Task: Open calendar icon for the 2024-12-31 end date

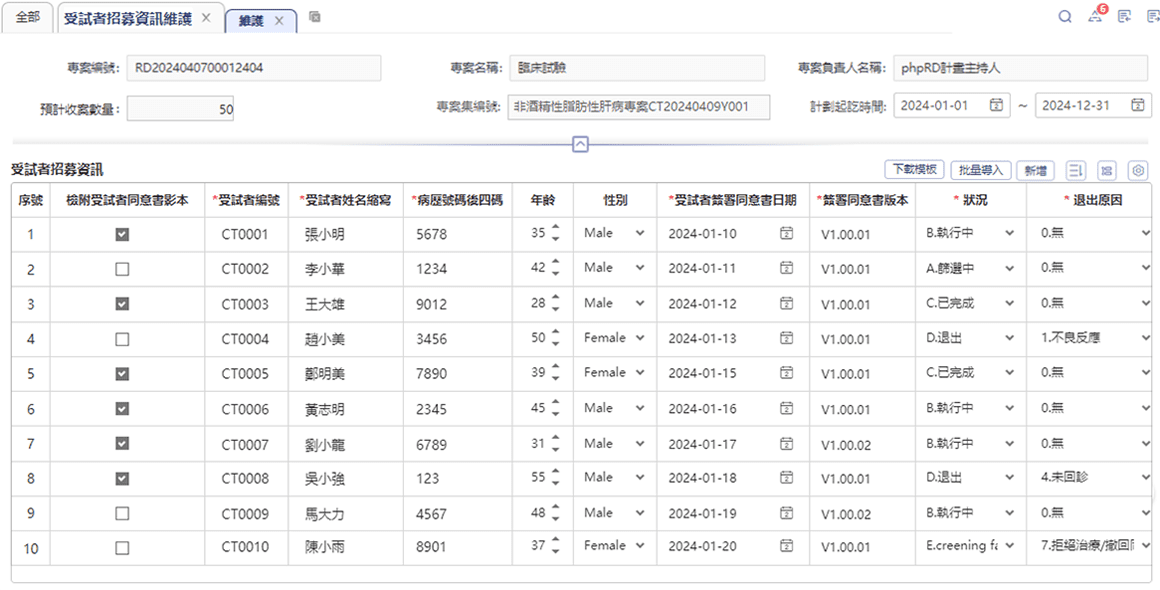Action: pyautogui.click(x=1137, y=106)
